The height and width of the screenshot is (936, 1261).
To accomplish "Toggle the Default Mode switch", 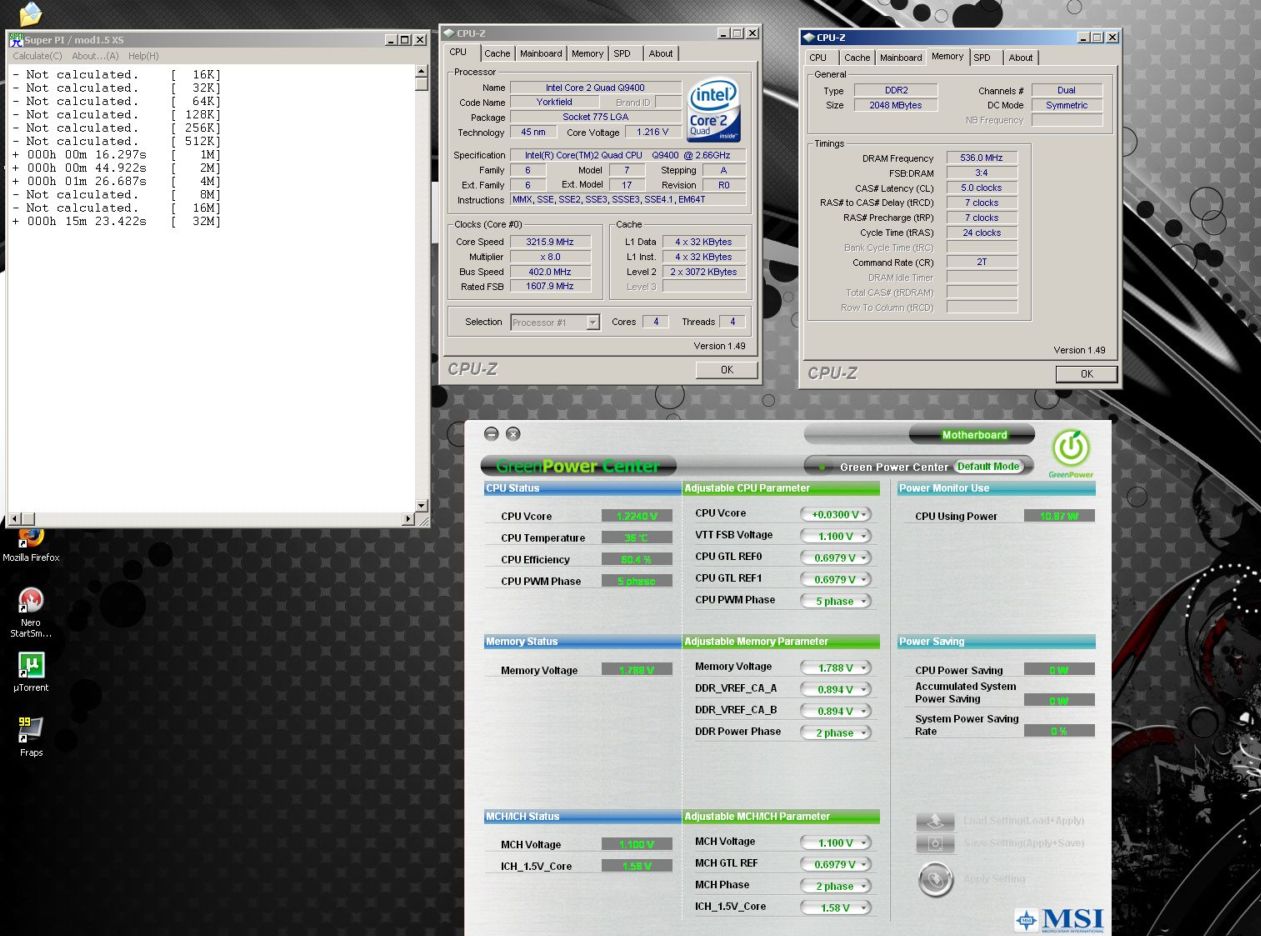I will coord(987,466).
